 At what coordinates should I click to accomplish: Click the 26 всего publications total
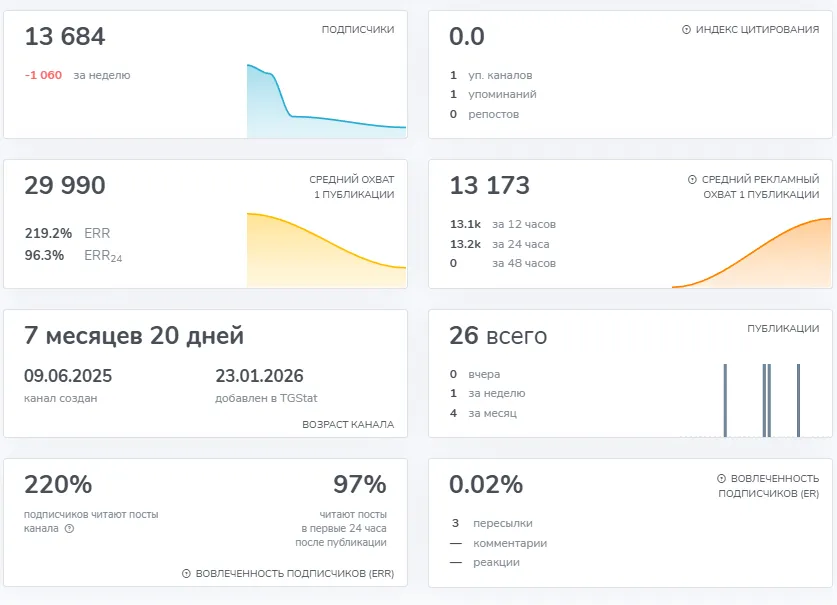498,336
